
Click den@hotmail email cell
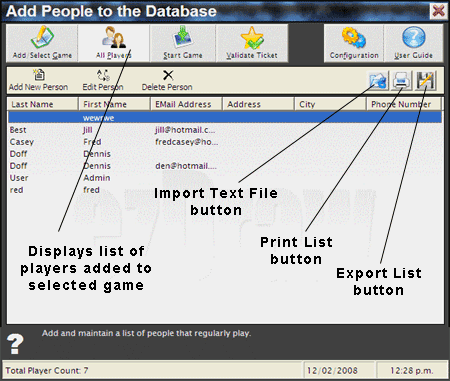click(x=186, y=166)
